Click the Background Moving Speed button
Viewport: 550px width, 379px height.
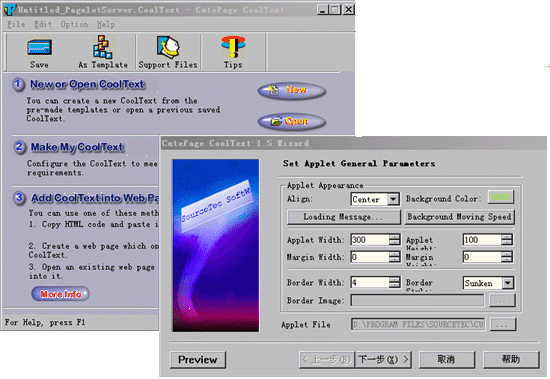coord(460,217)
